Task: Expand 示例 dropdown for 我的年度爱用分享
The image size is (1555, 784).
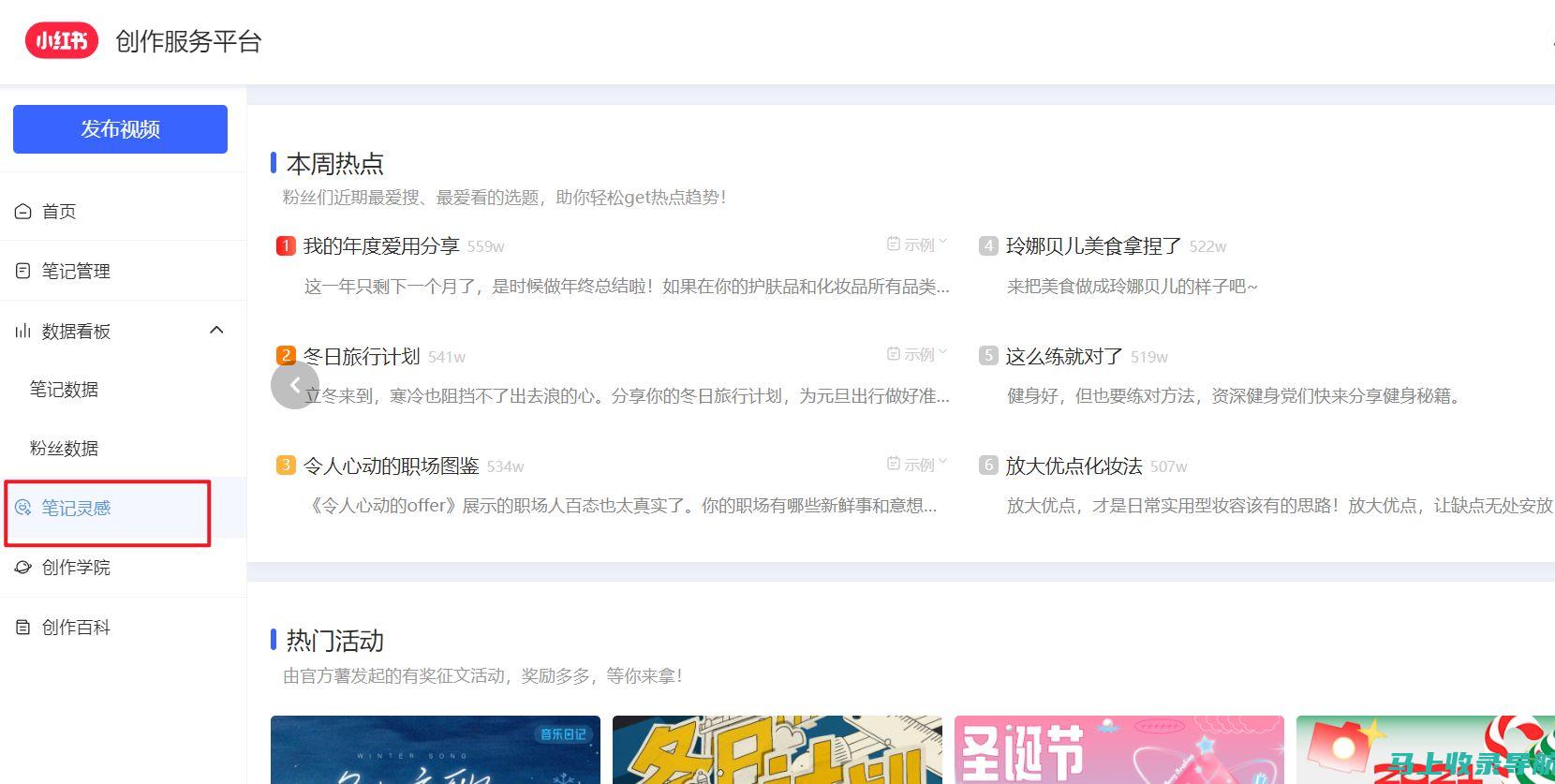Action: pyautogui.click(x=917, y=244)
